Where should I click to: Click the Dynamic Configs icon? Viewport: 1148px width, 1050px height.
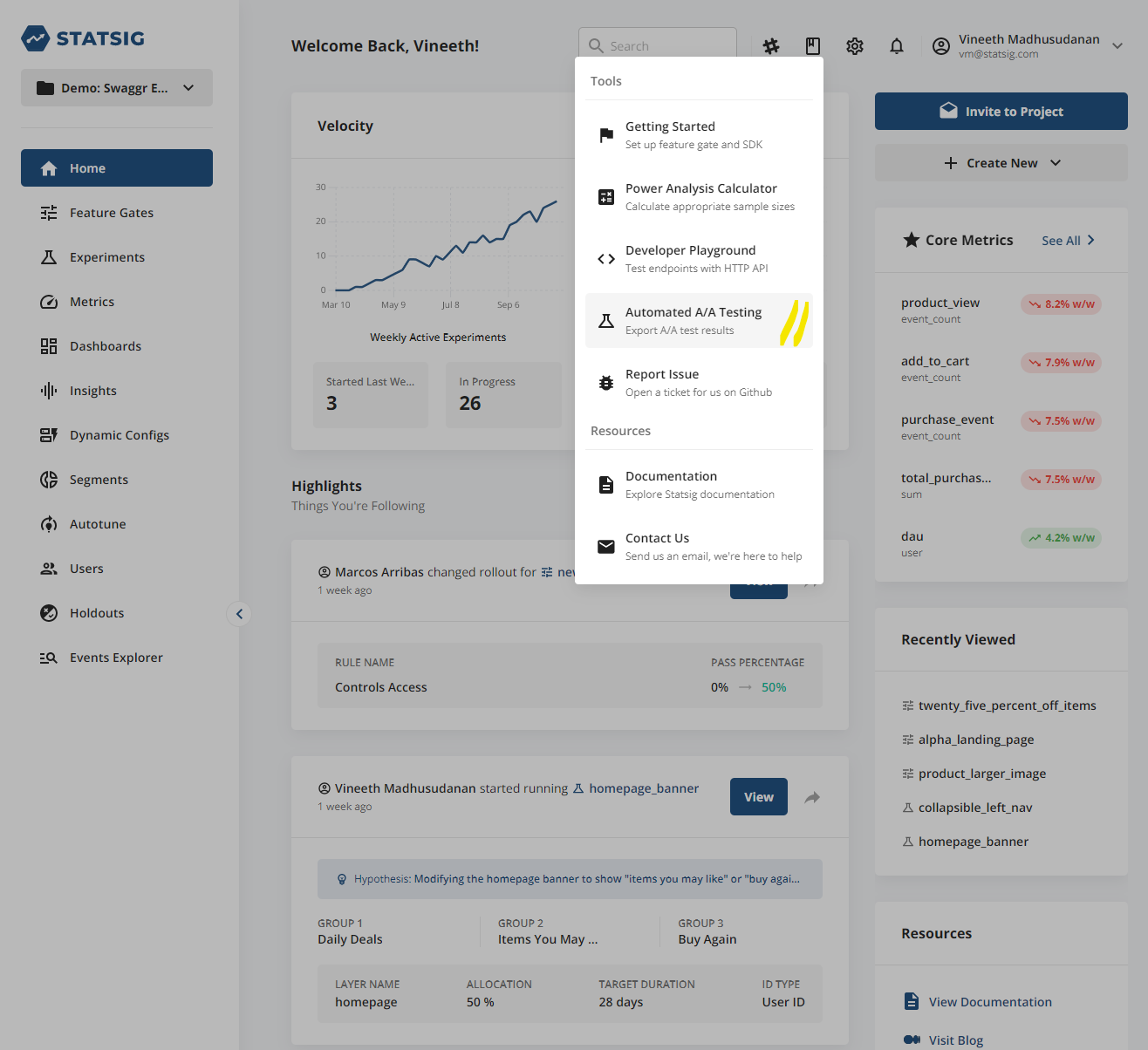[x=49, y=435]
